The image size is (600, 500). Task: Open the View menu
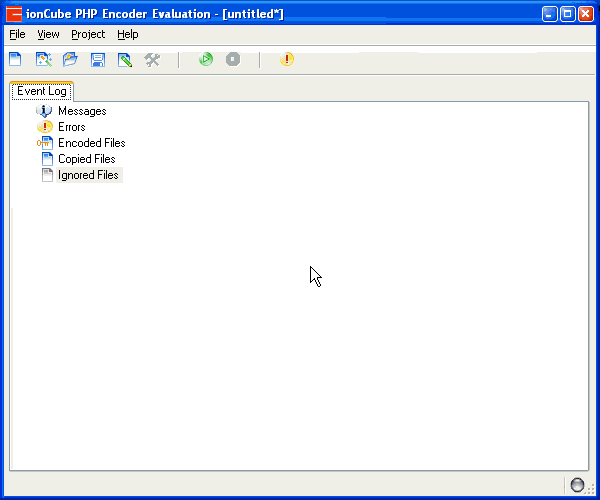48,34
